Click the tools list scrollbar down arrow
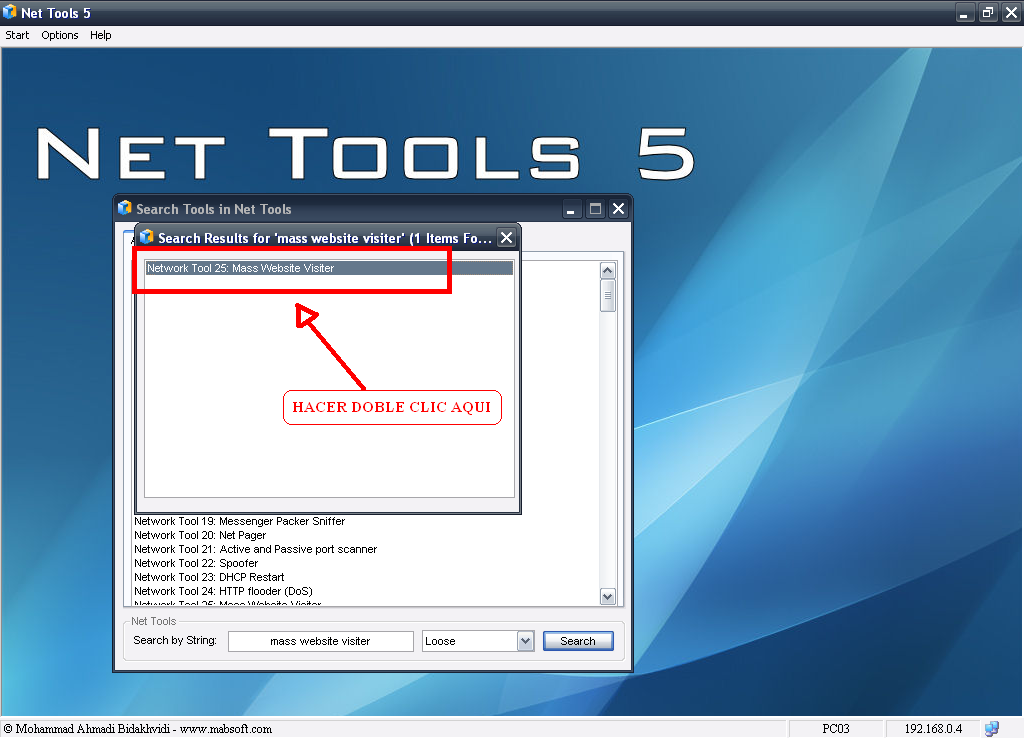Screen dimensions: 1024x738 (x=607, y=596)
